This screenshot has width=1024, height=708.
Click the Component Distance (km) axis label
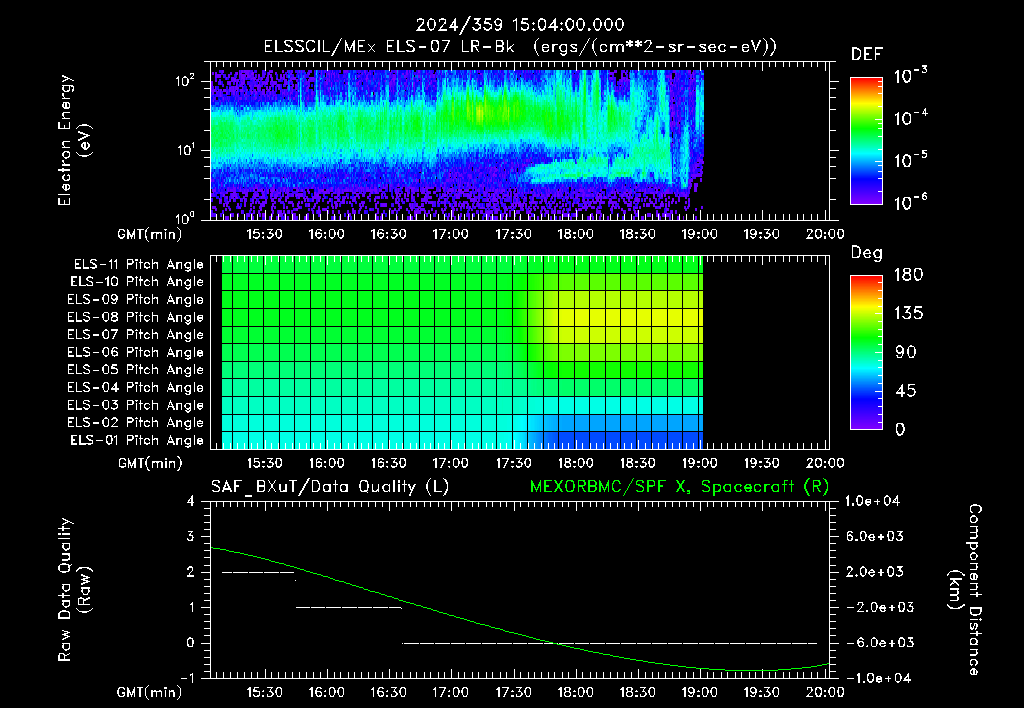(965, 590)
